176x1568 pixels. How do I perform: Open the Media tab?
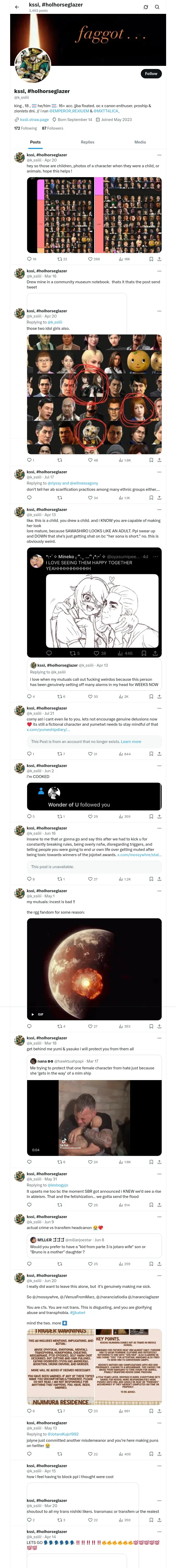(x=140, y=142)
